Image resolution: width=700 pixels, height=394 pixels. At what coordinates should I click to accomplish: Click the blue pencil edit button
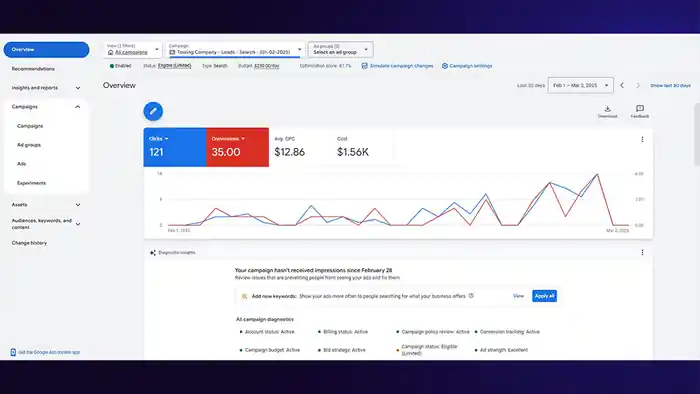click(153, 111)
